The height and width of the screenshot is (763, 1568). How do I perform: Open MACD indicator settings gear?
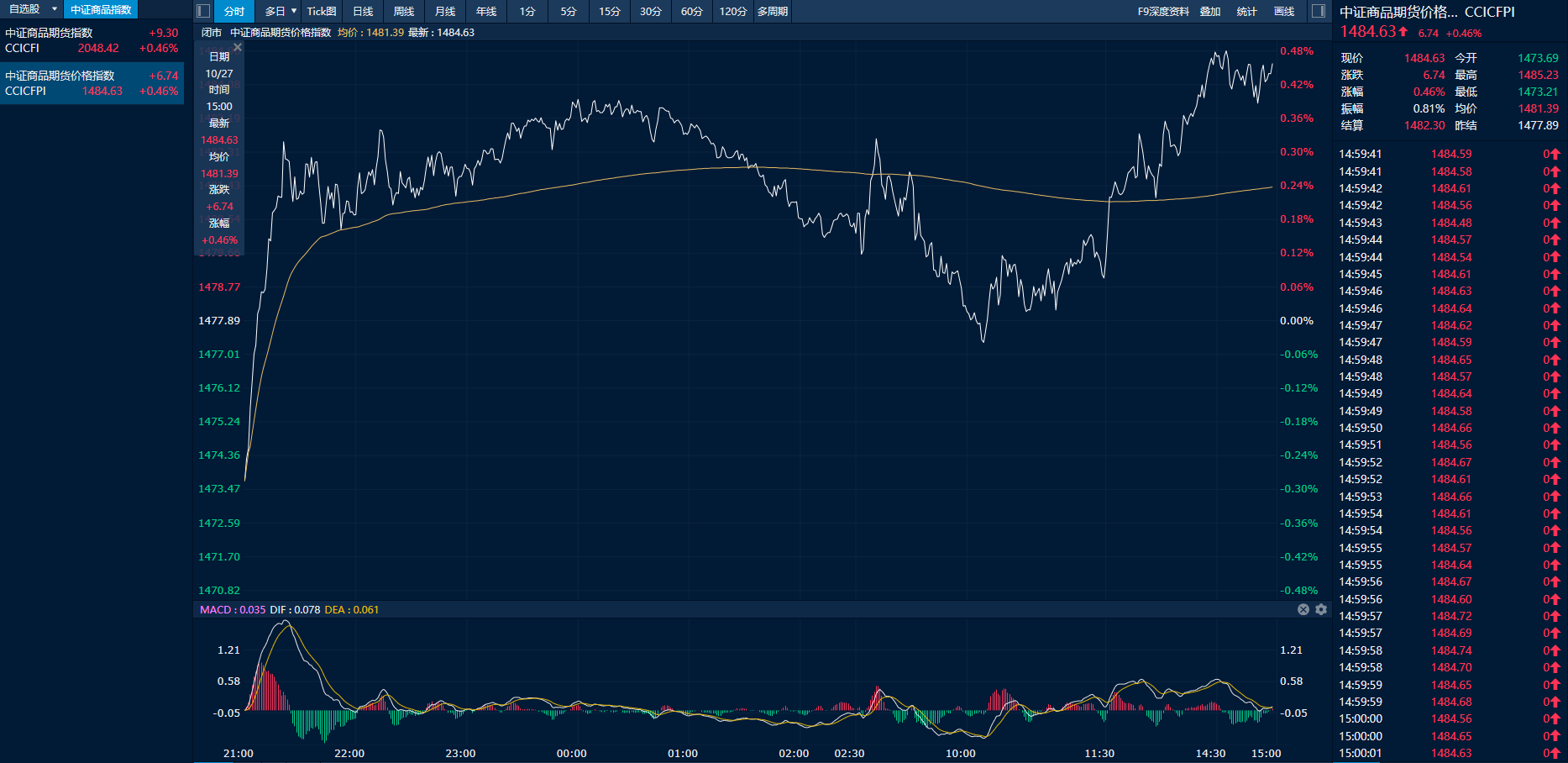(1321, 609)
